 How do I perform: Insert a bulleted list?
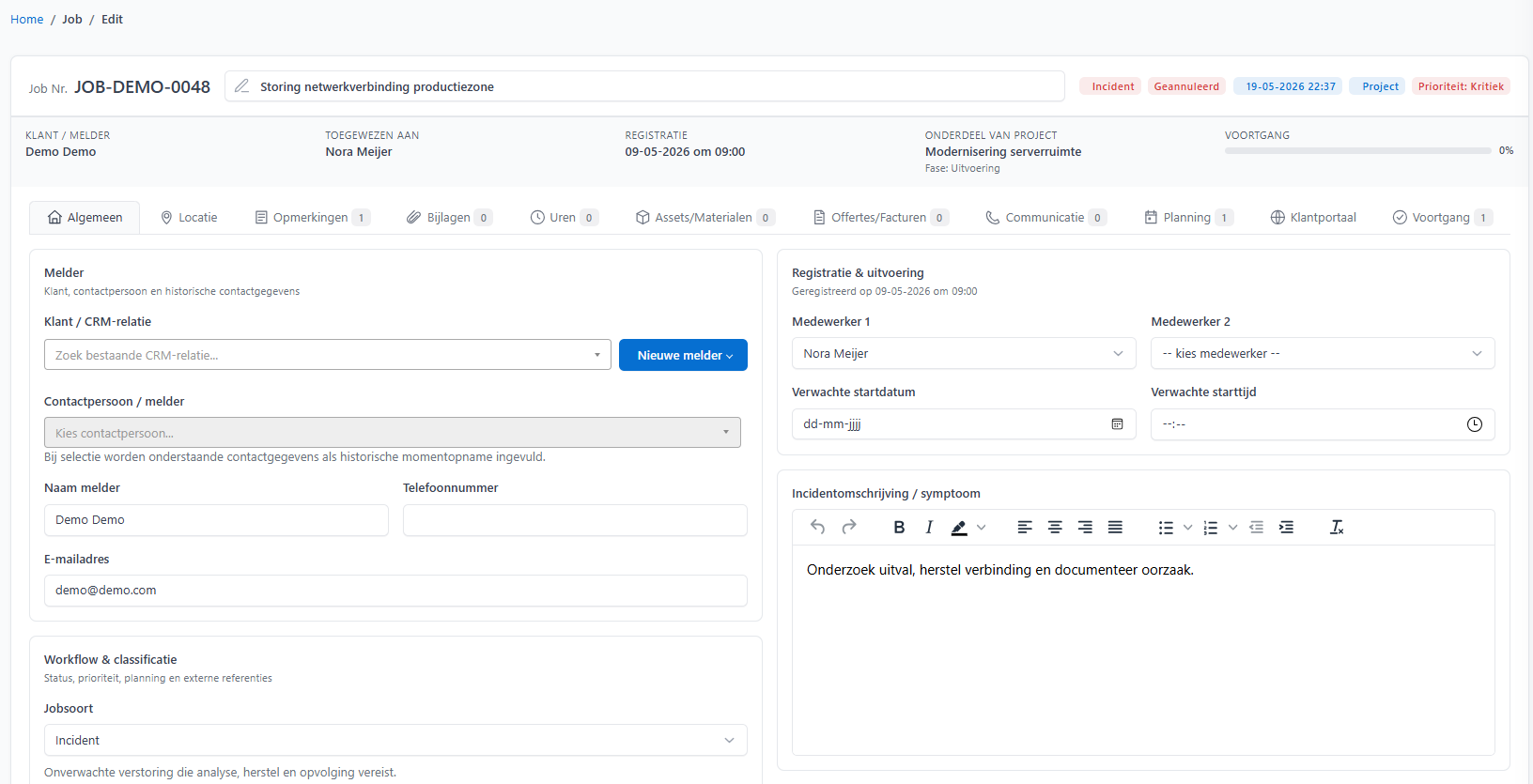[1166, 528]
